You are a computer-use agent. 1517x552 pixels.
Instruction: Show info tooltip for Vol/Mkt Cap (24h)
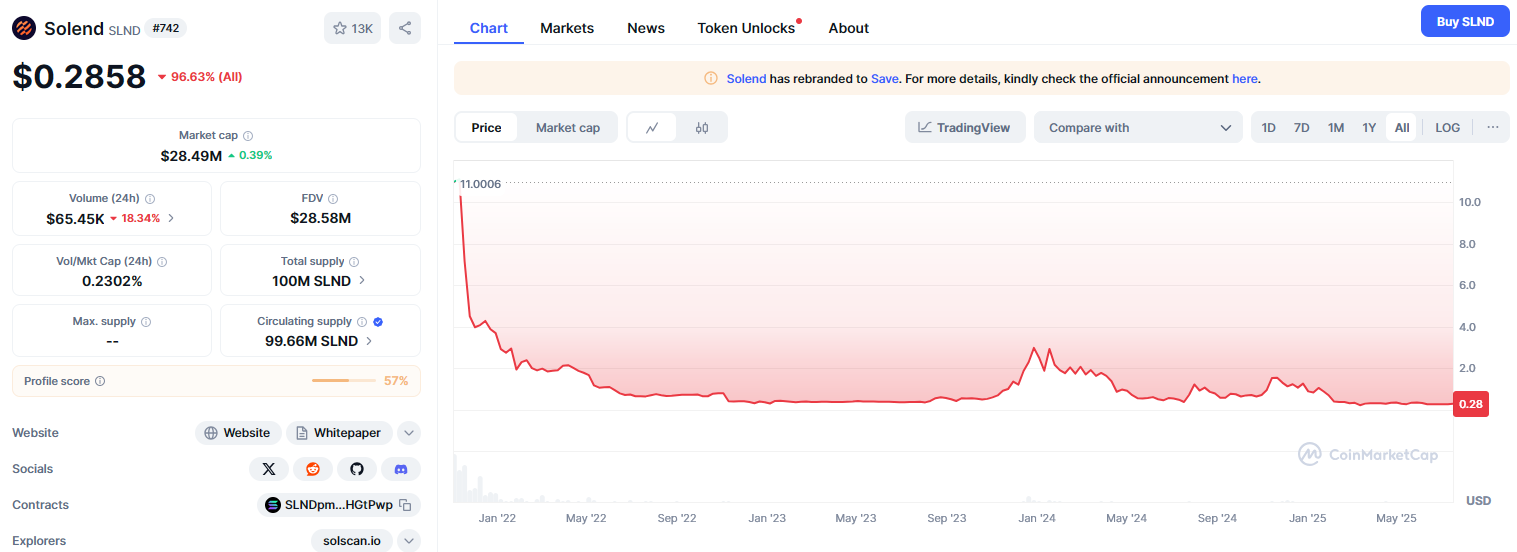(162, 261)
